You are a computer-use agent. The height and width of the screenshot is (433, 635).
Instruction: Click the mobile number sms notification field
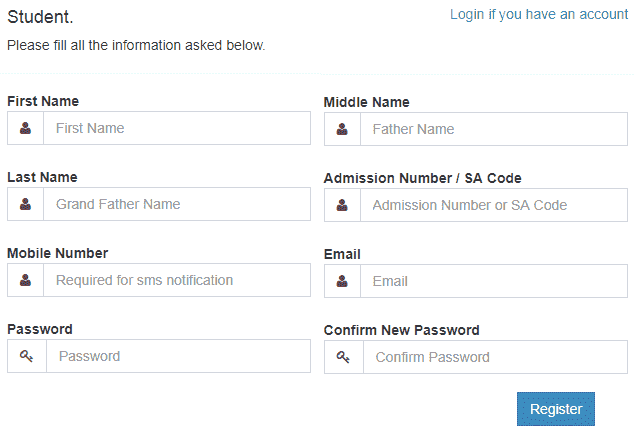[176, 280]
